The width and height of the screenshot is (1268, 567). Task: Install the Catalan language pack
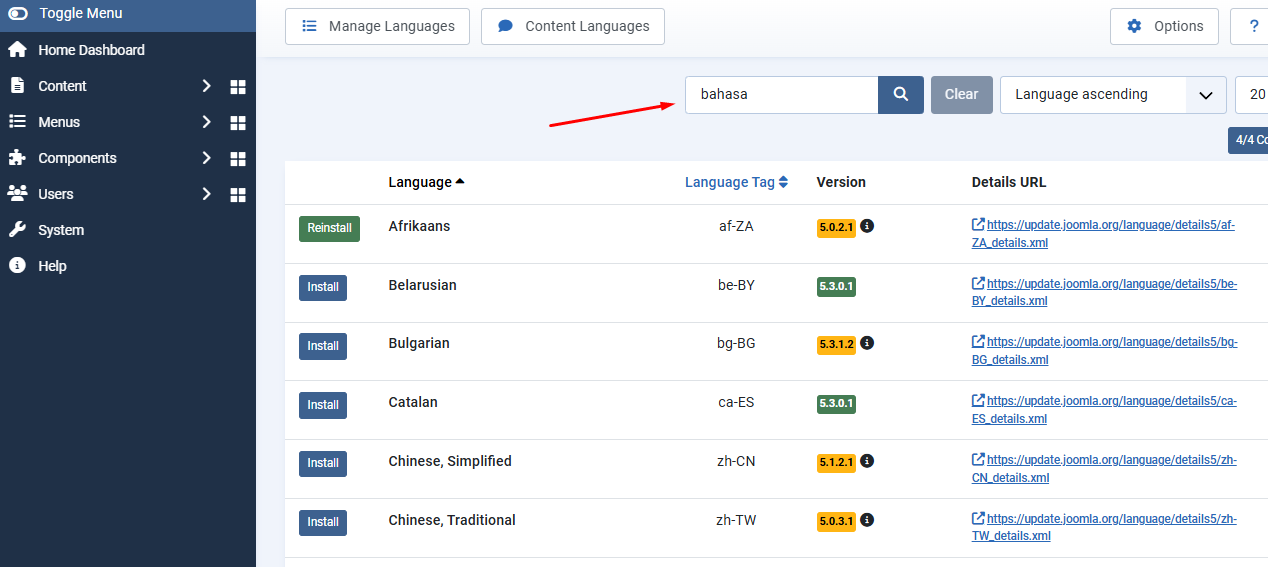pyautogui.click(x=322, y=405)
